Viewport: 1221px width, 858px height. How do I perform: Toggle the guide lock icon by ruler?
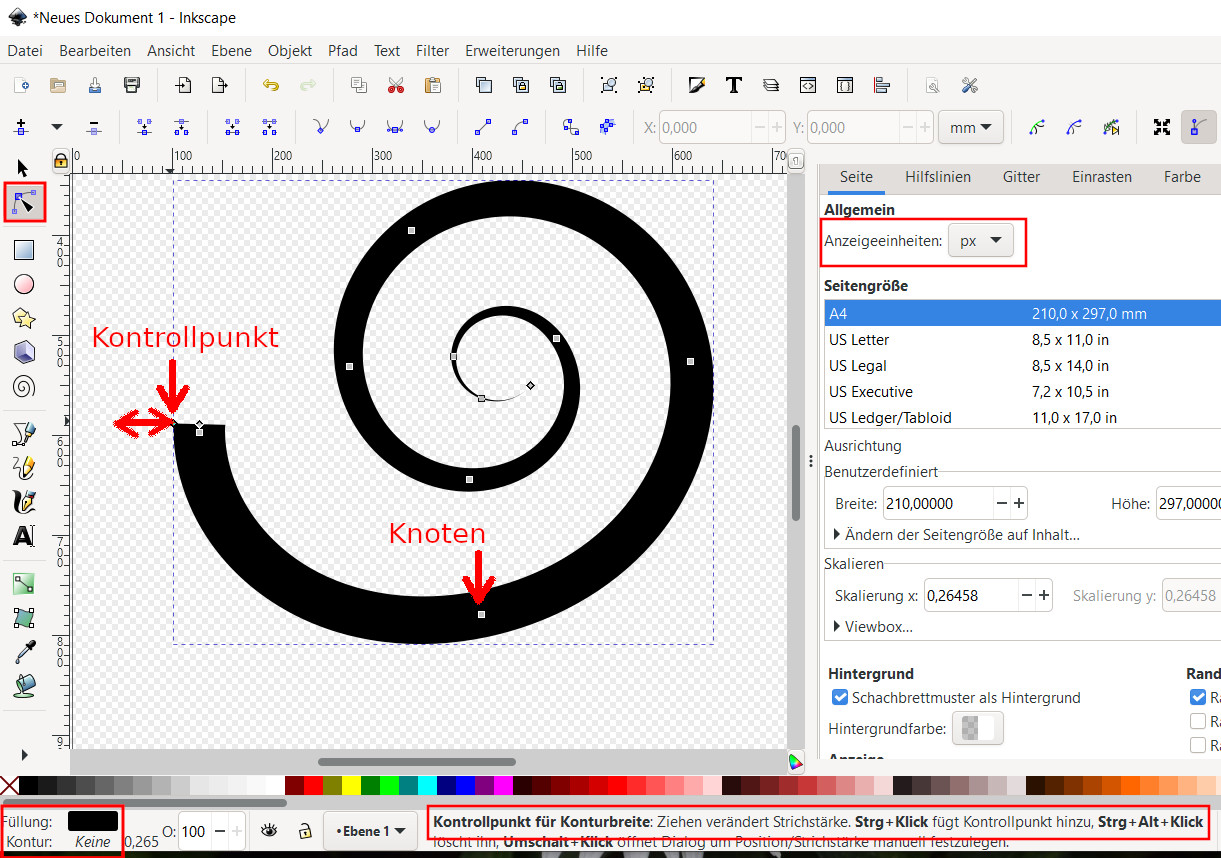click(61, 159)
